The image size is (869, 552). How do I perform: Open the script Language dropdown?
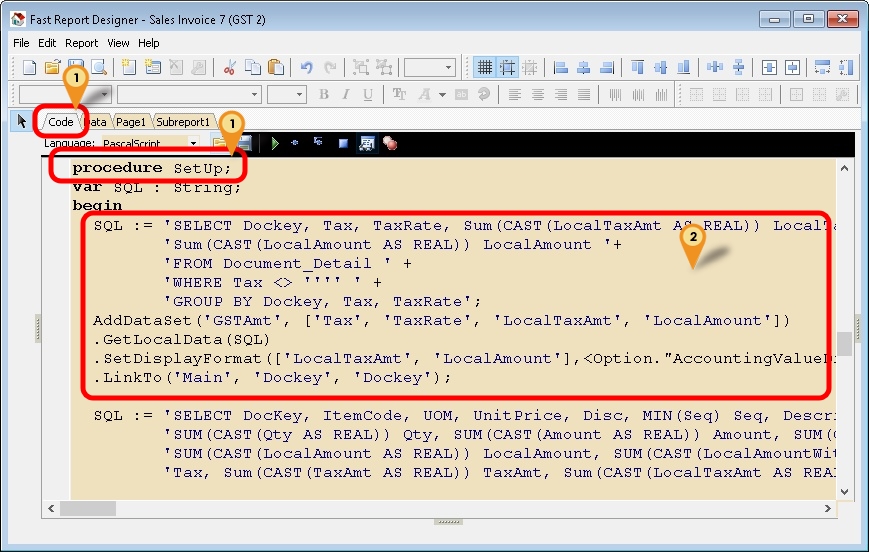pyautogui.click(x=193, y=143)
